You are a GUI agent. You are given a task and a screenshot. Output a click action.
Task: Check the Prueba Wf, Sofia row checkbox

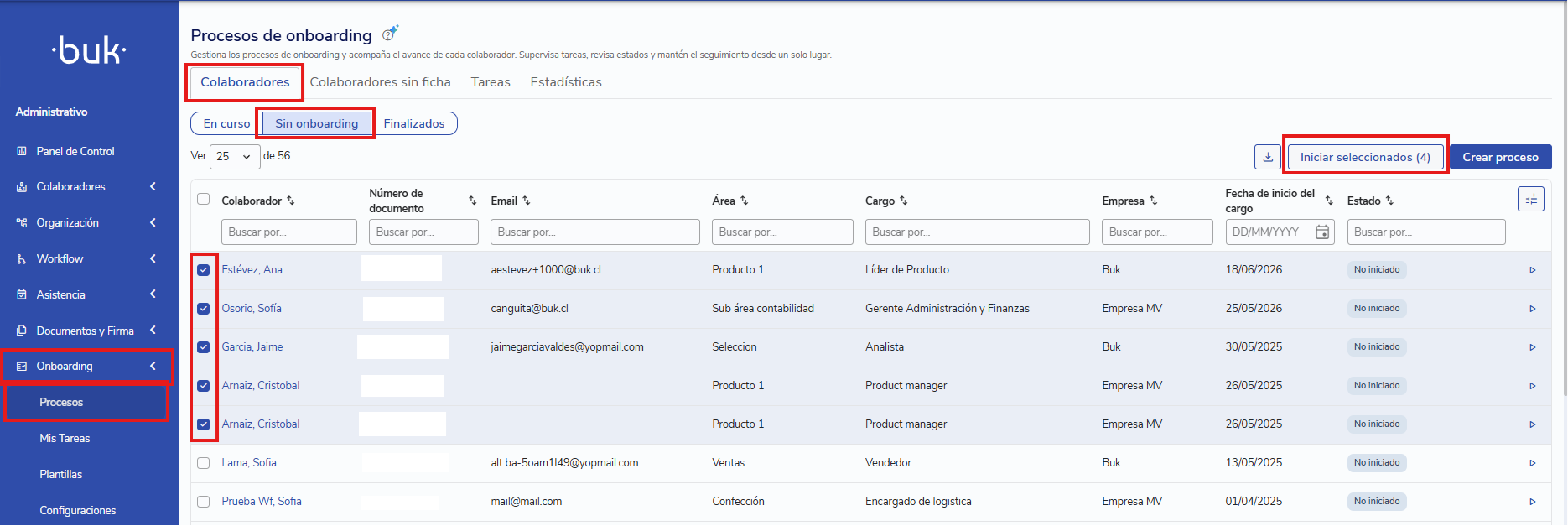(203, 502)
